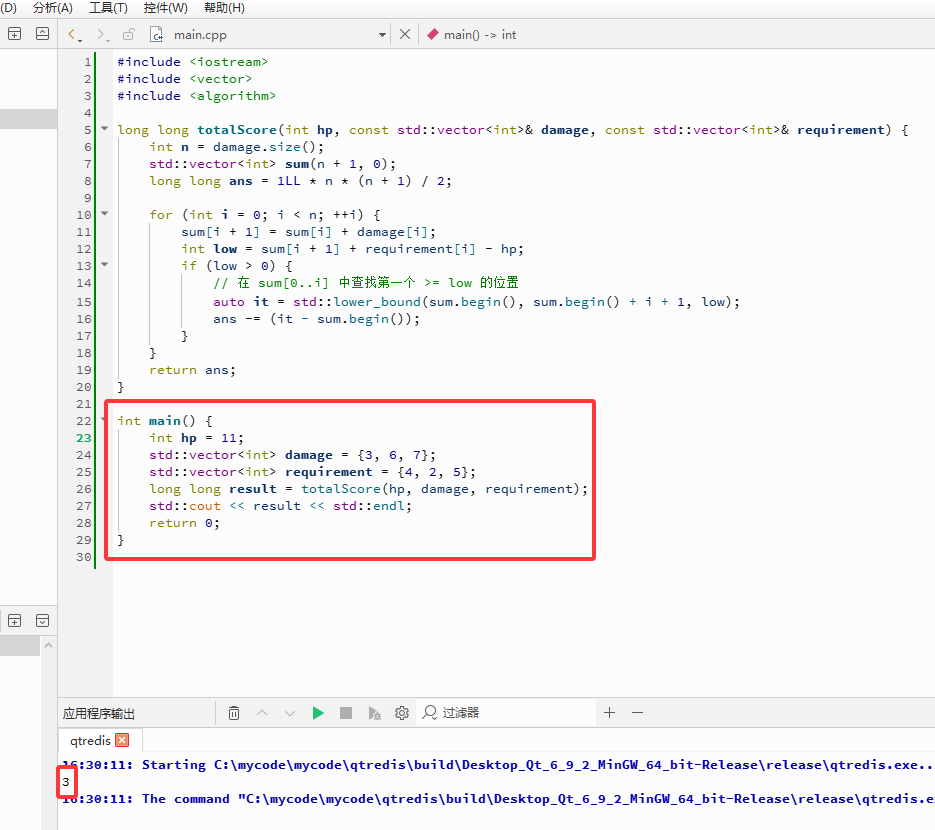The image size is (935, 830).
Task: Click the 'The command' output line
Action: pyautogui.click(x=497, y=799)
